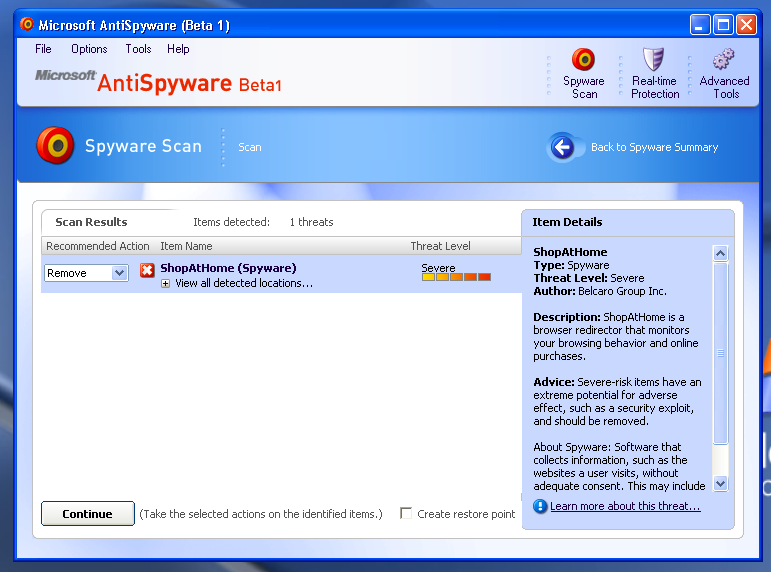Click Item Details scroll down arrow
This screenshot has width=771, height=572.
pos(720,483)
